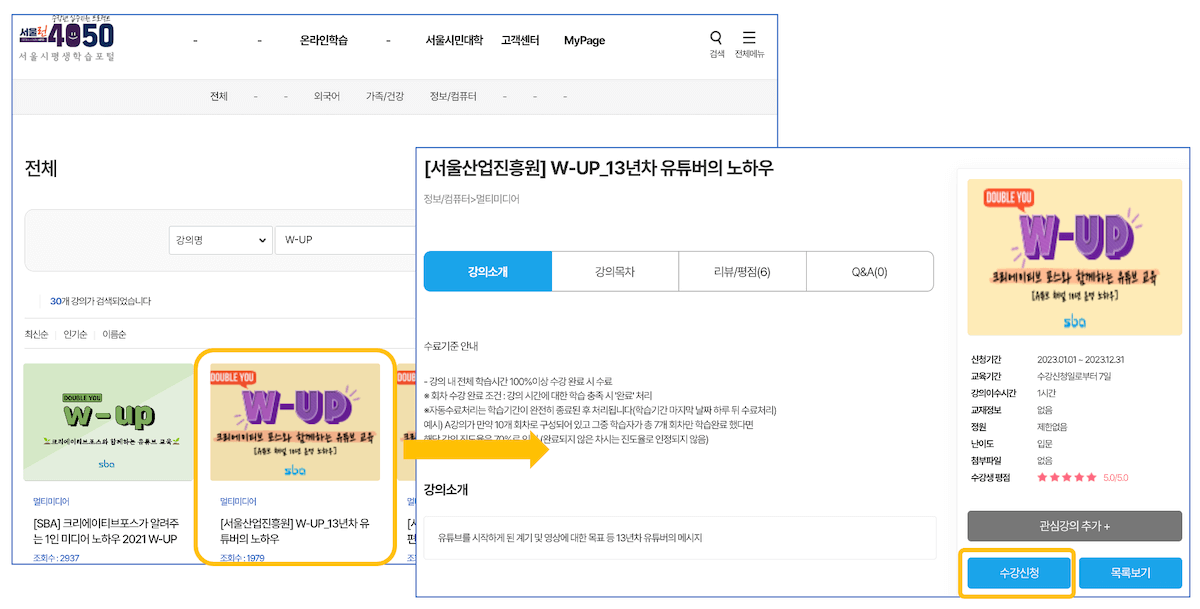Click the 수강신청 enroll button

click(x=1018, y=574)
